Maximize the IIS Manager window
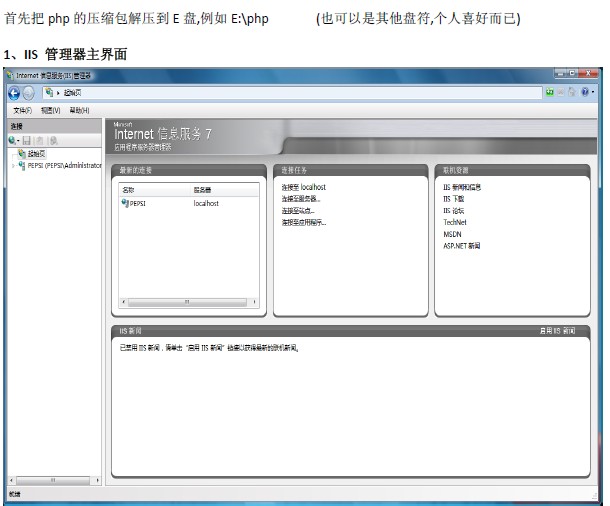 (x=572, y=73)
